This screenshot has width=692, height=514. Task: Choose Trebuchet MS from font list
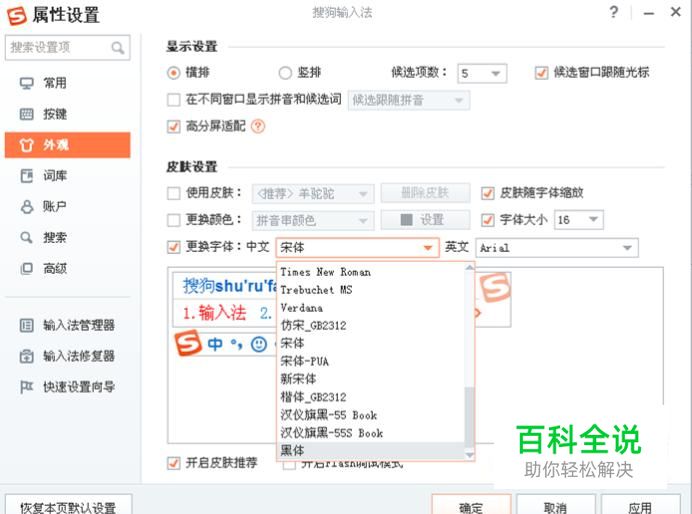pyautogui.click(x=371, y=290)
